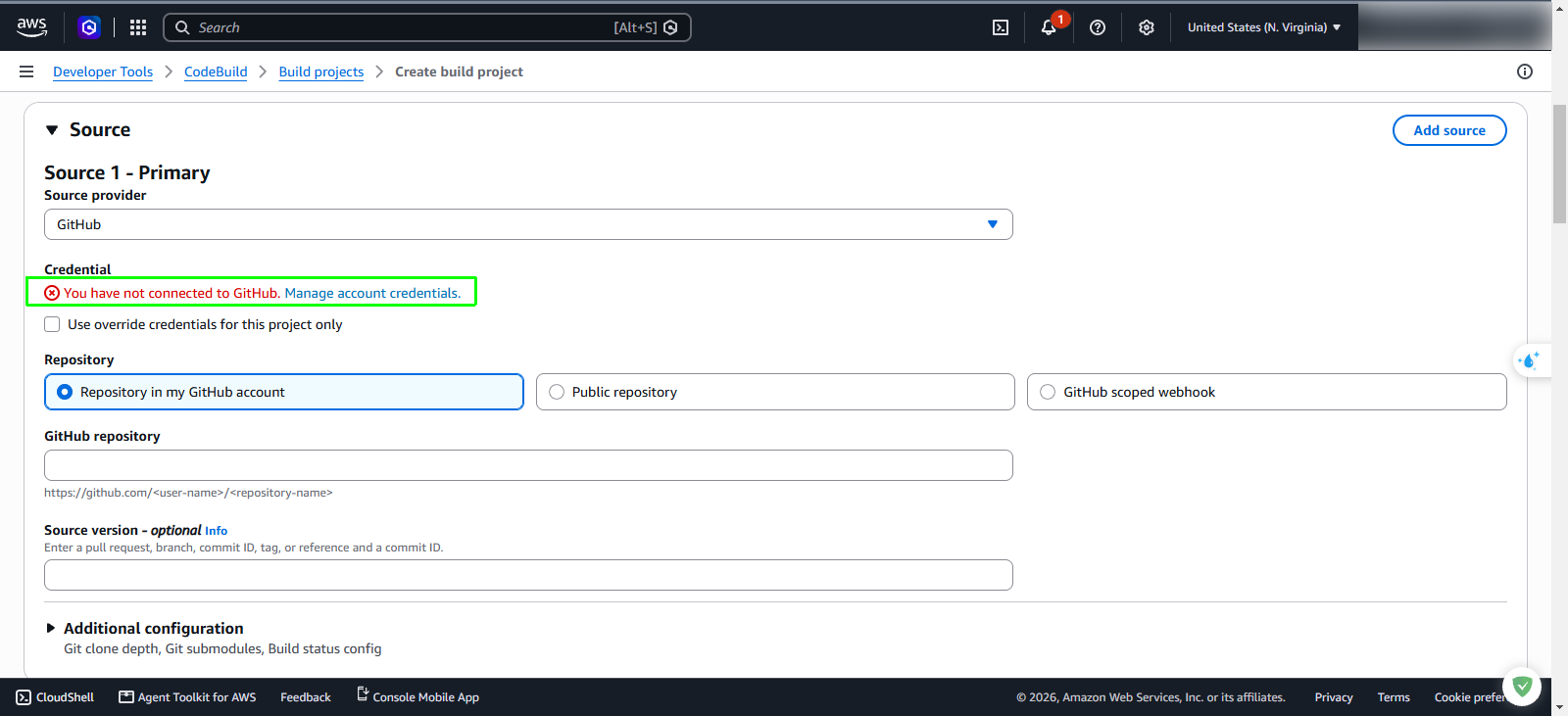
Task: Toggle the hamburger navigation menu
Action: point(26,72)
